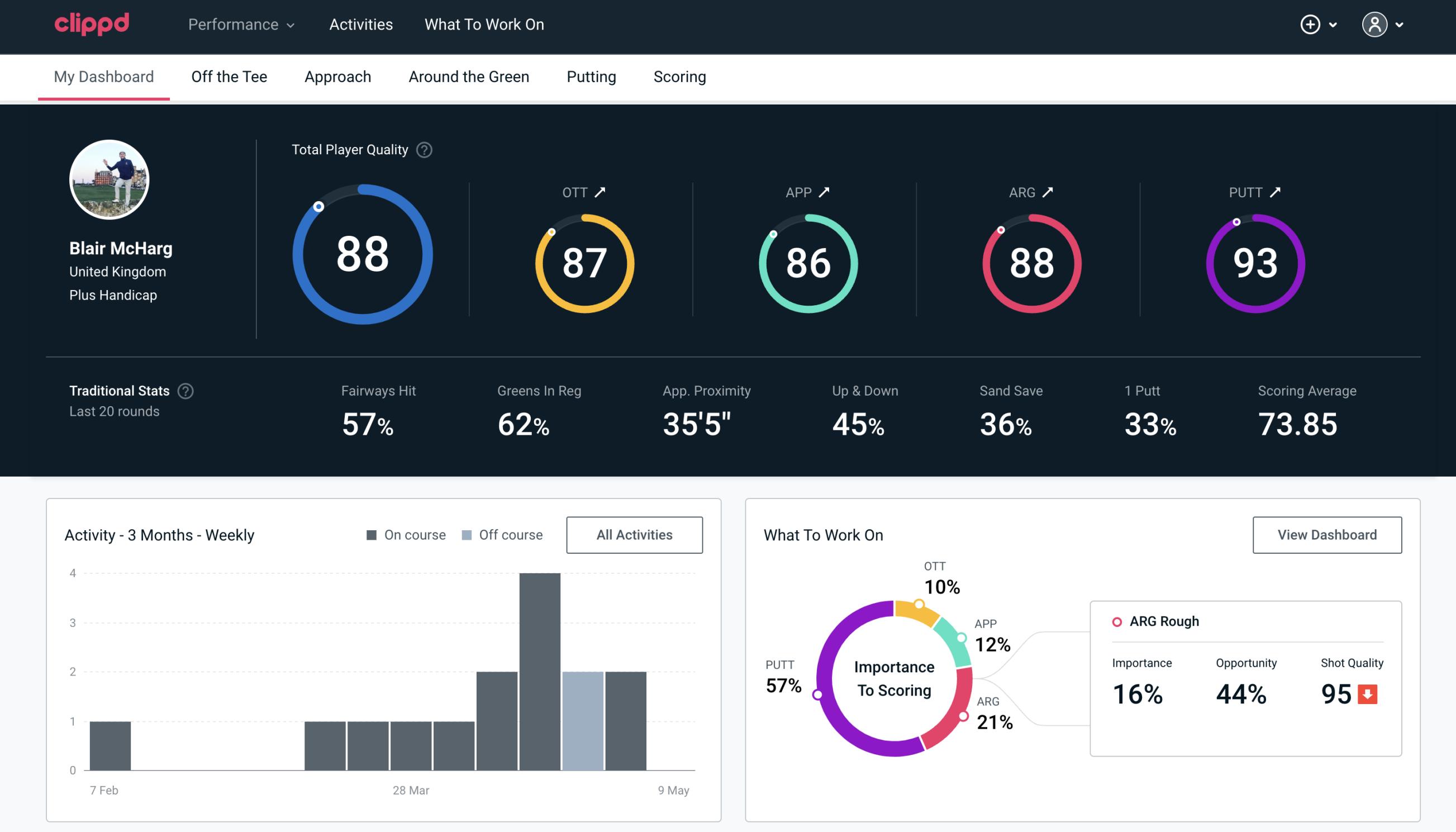The image size is (1456, 832).
Task: Switch to the Scoring tab
Action: pyautogui.click(x=680, y=76)
